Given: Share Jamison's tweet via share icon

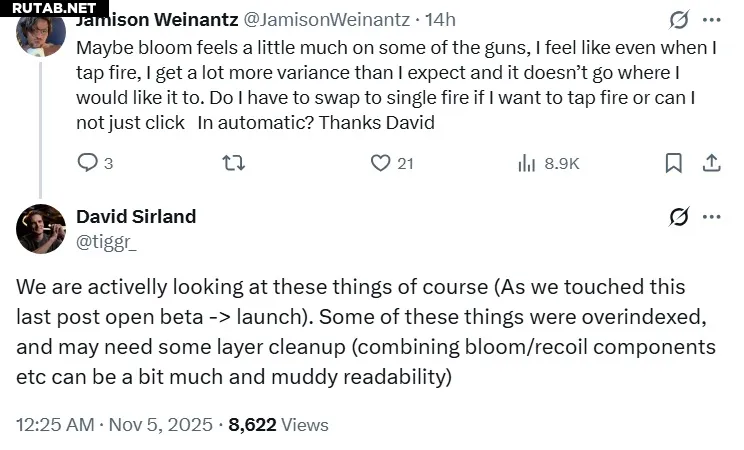Looking at the screenshot, I should coord(712,163).
